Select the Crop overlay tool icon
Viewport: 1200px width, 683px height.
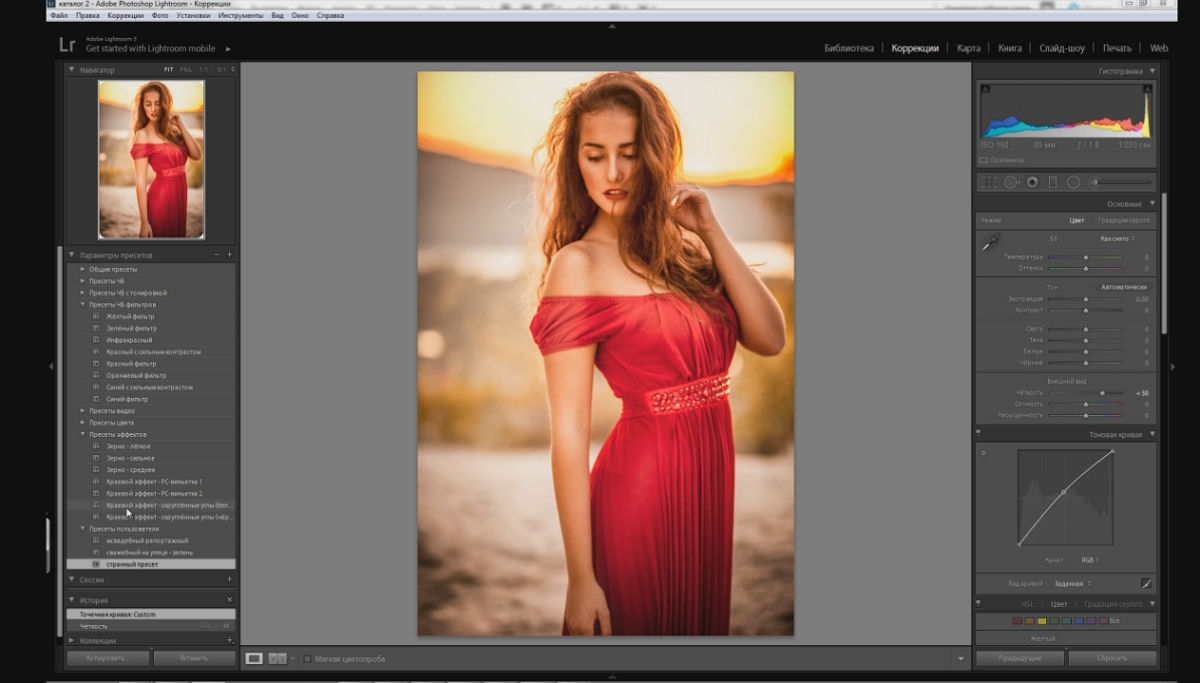click(988, 182)
